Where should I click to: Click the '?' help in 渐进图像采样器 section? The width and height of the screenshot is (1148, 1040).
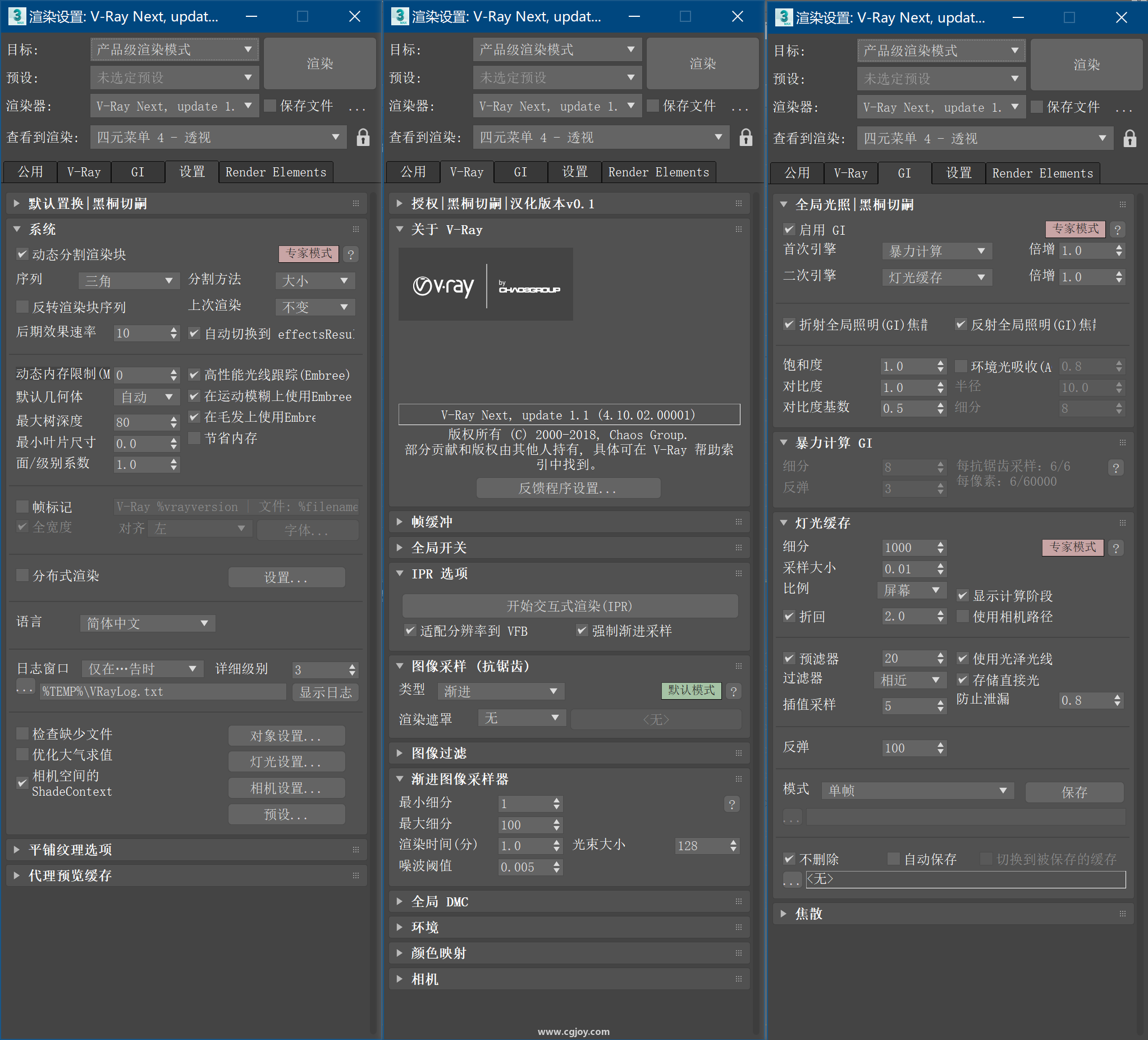point(731,804)
